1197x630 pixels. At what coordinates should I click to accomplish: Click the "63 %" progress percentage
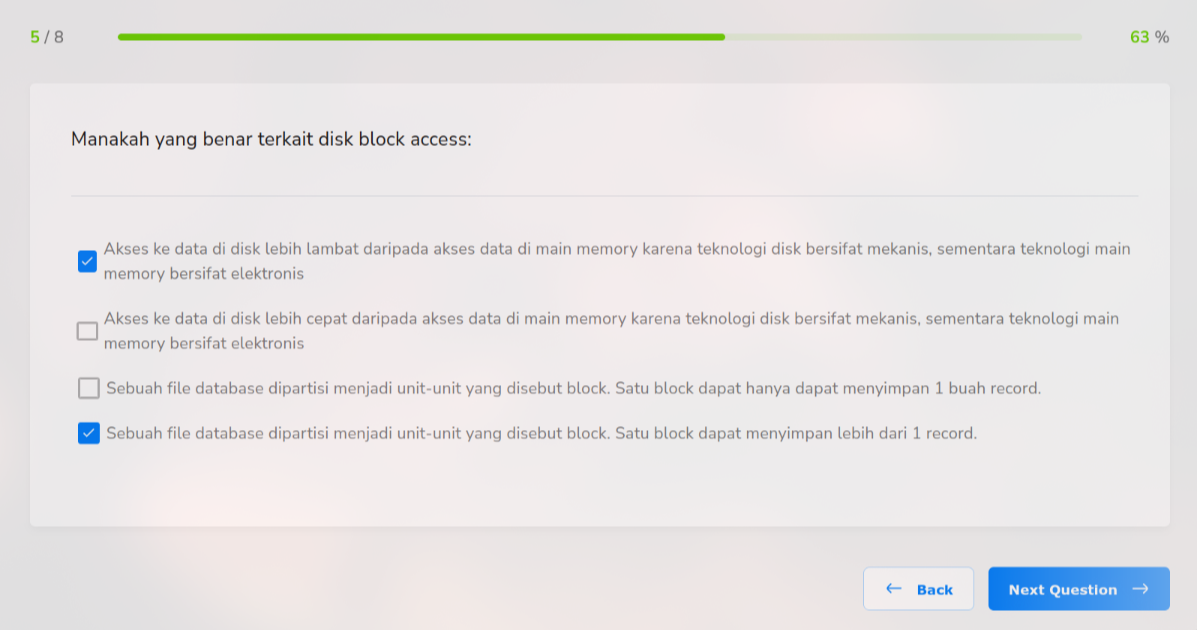point(1149,37)
